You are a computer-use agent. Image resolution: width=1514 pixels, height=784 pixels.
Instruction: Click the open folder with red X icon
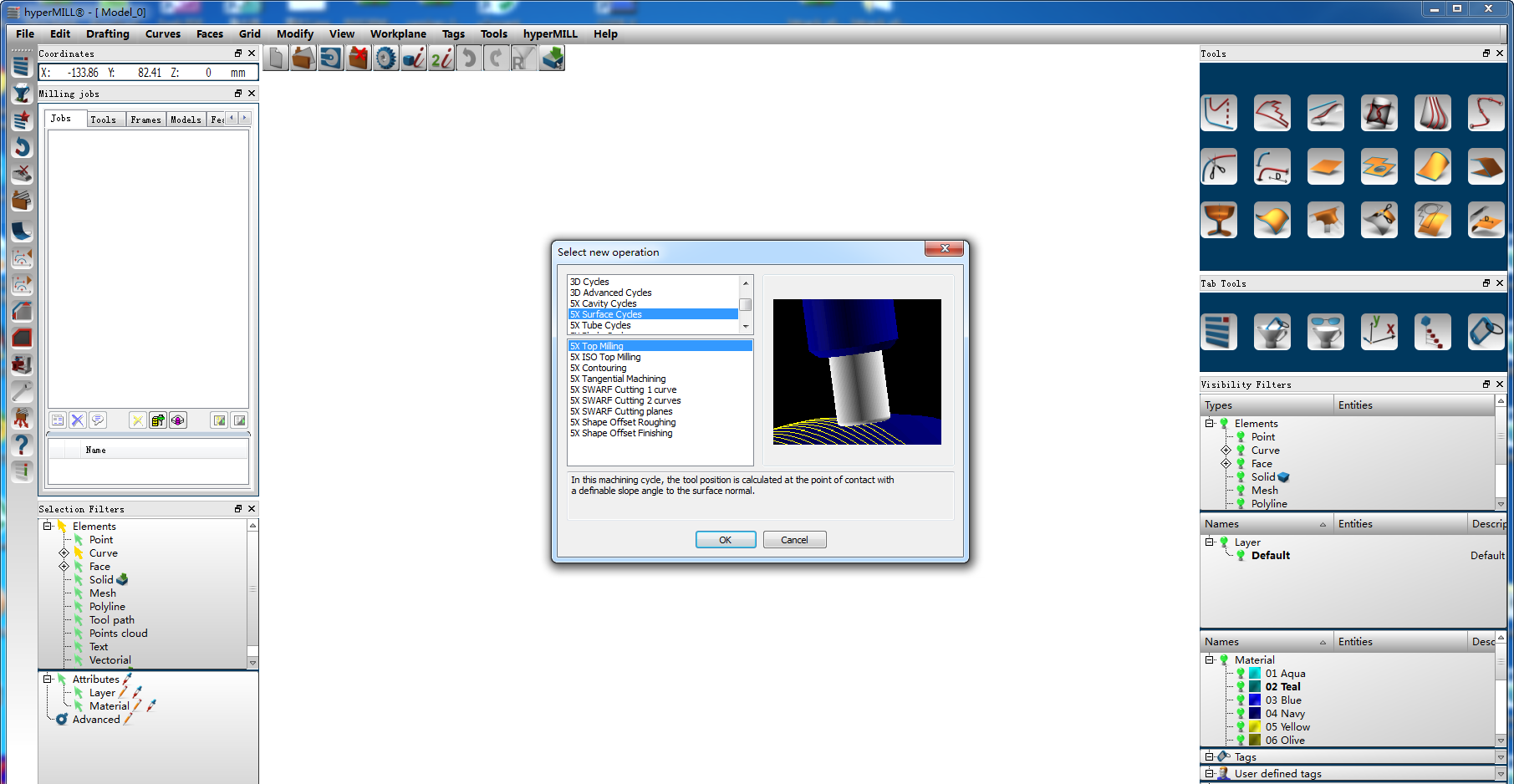pyautogui.click(x=359, y=59)
